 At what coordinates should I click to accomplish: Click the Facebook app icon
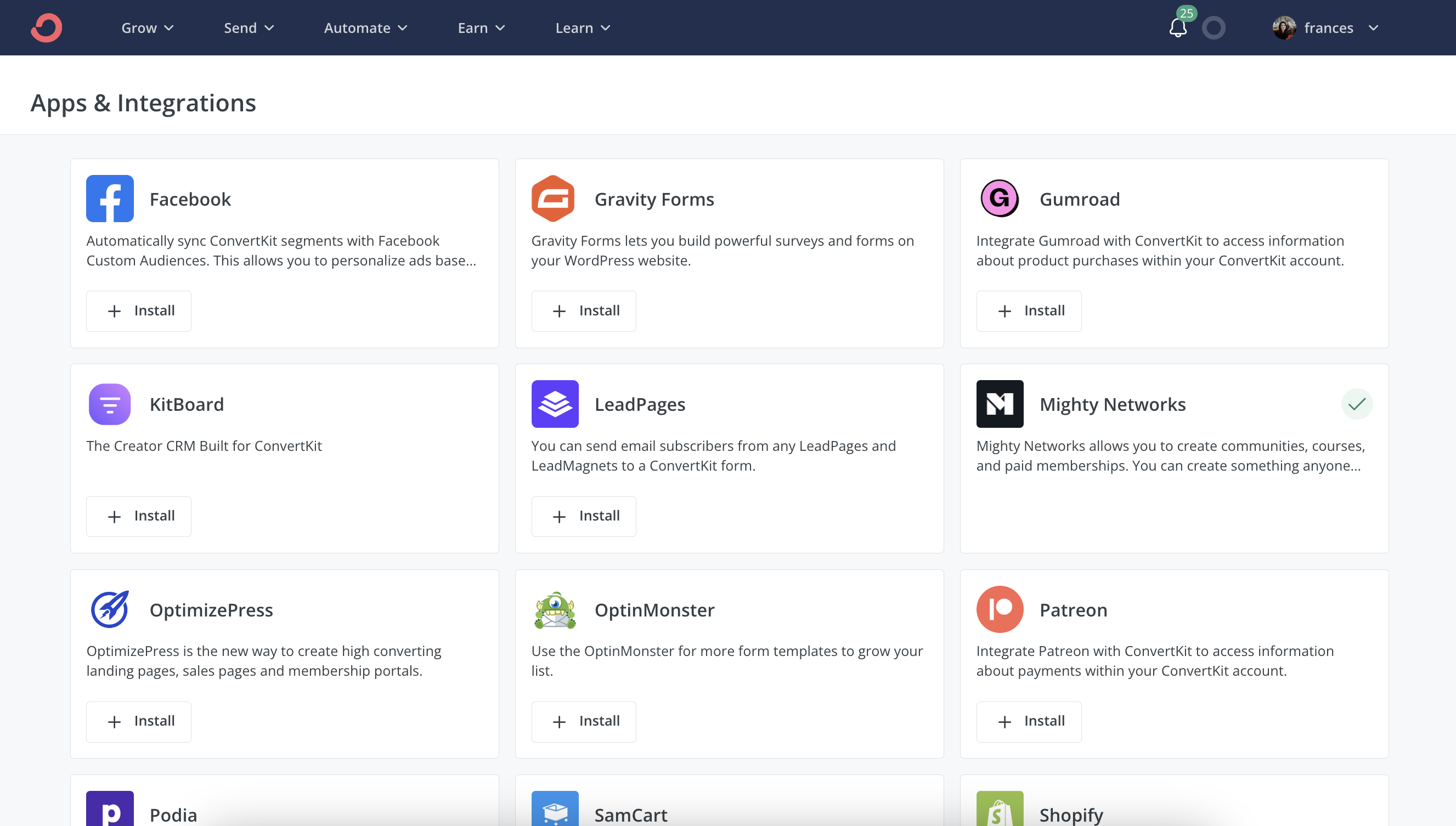(x=110, y=199)
